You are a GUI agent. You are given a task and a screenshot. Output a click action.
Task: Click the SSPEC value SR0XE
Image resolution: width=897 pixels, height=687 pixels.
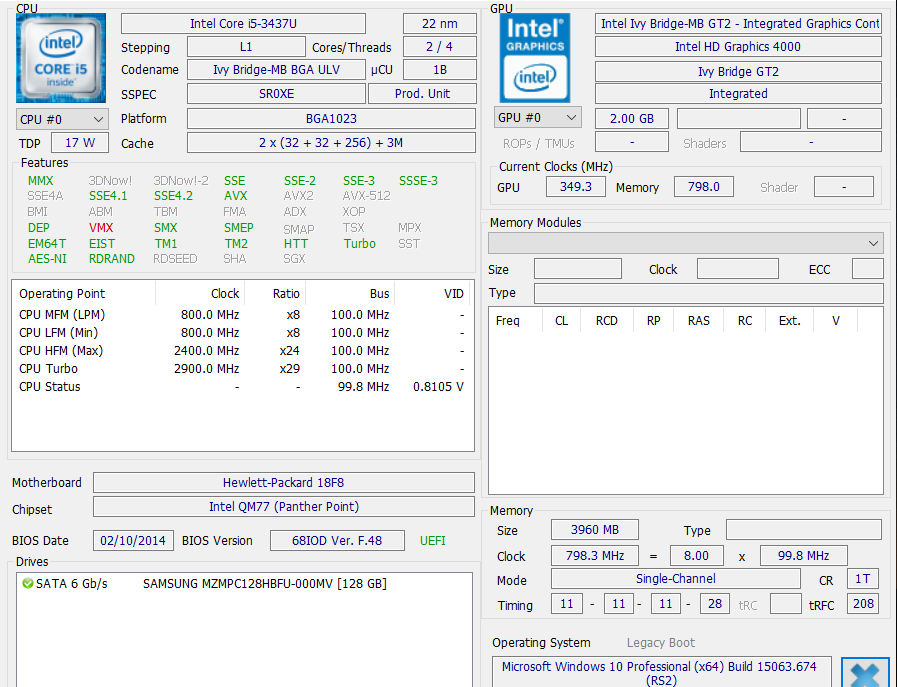[276, 94]
